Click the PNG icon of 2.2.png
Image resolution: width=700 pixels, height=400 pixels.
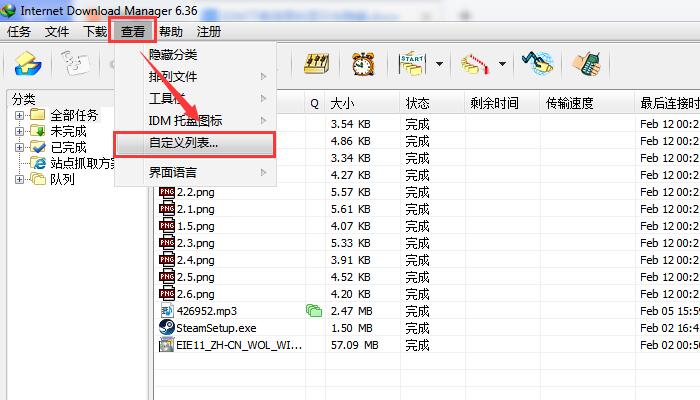(167, 192)
